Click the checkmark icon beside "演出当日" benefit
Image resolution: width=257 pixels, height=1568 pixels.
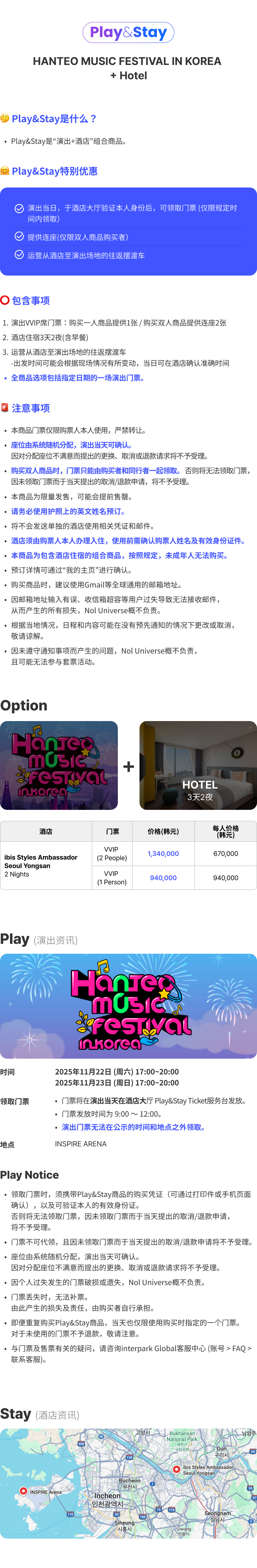point(19,208)
